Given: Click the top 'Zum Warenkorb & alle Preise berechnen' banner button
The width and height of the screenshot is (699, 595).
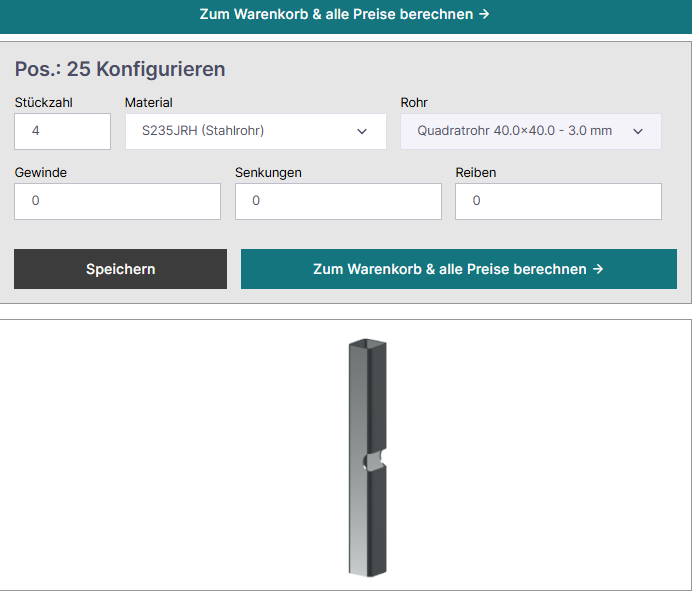Looking at the screenshot, I should coord(345,15).
